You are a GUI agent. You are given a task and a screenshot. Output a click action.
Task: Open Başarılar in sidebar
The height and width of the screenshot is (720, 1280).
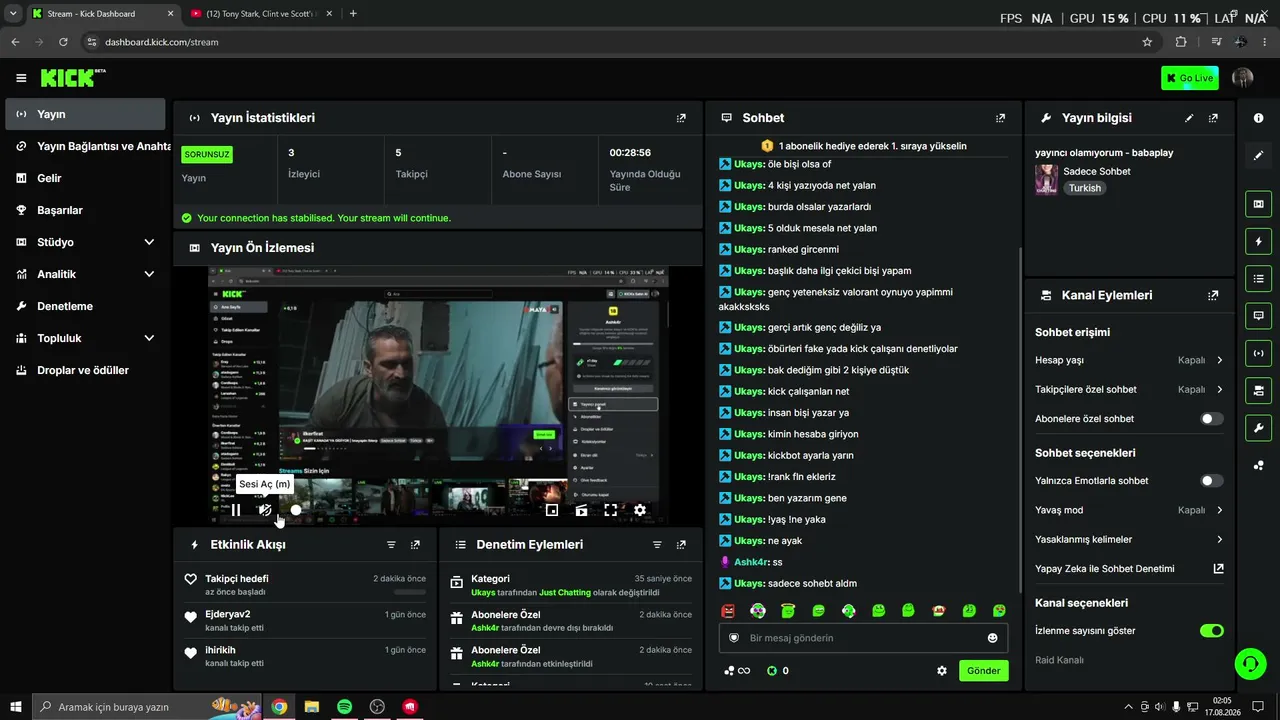pos(85,210)
